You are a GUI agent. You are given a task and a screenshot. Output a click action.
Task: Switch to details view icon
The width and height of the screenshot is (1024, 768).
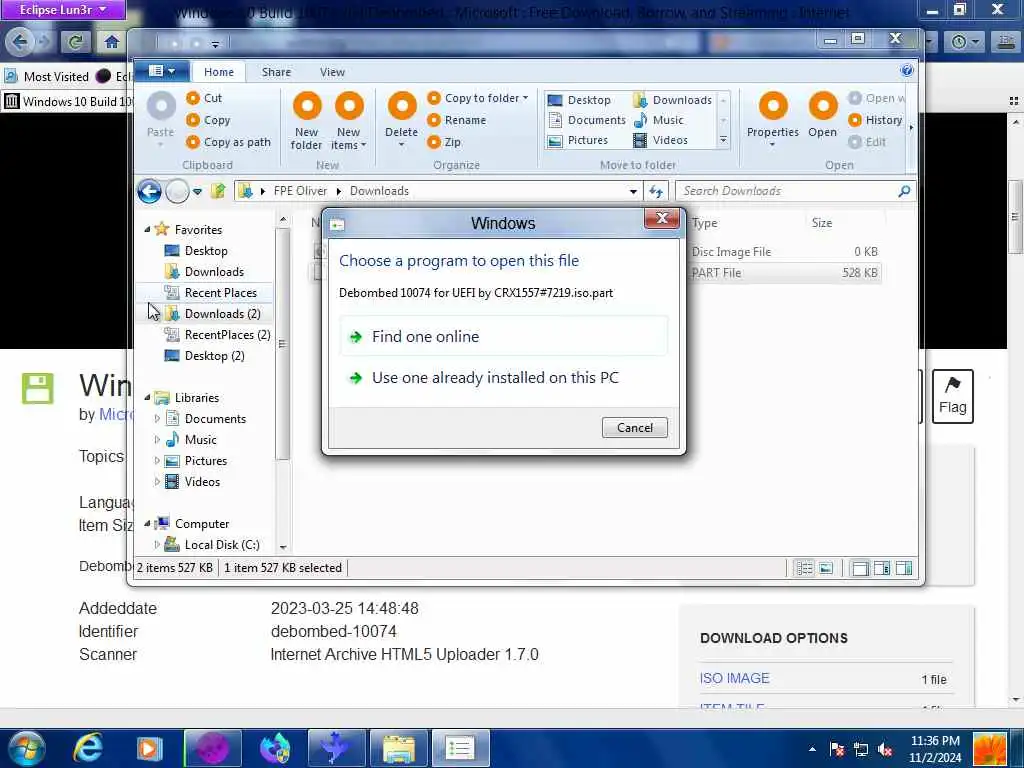[x=804, y=568]
